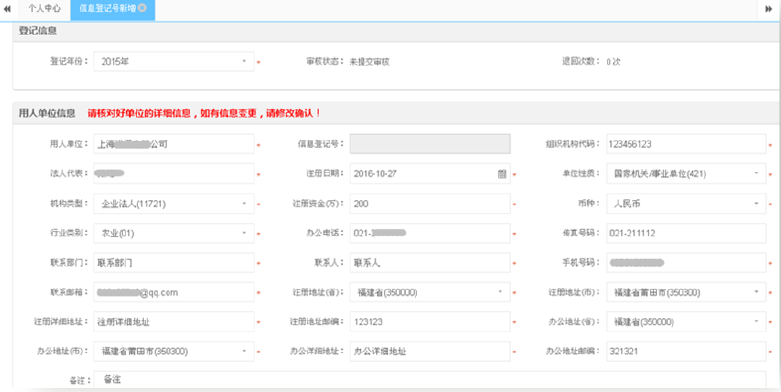Viewport: 781px width, 392px height.
Task: Open the 办公地址(市) dropdown
Action: click(174, 351)
